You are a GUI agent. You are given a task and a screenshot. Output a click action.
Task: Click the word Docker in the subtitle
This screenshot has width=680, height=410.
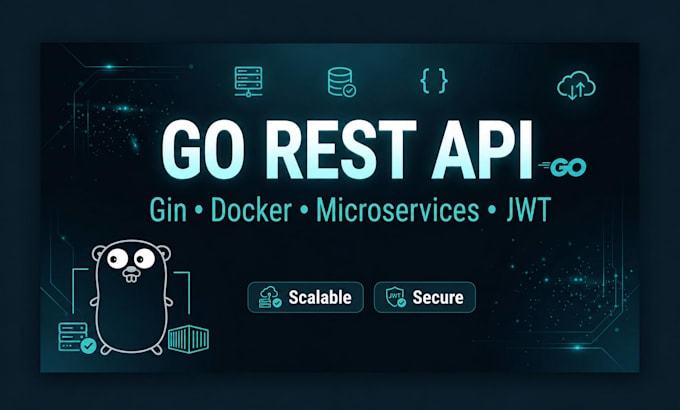(251, 210)
